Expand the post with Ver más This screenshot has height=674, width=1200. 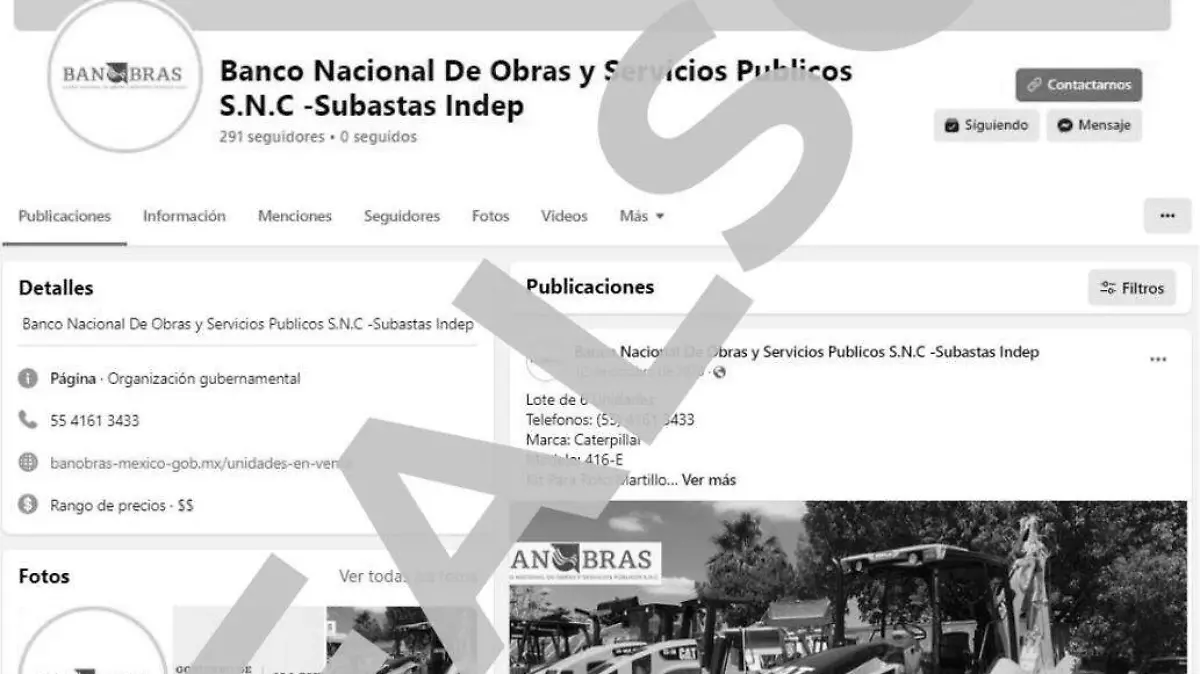point(709,480)
